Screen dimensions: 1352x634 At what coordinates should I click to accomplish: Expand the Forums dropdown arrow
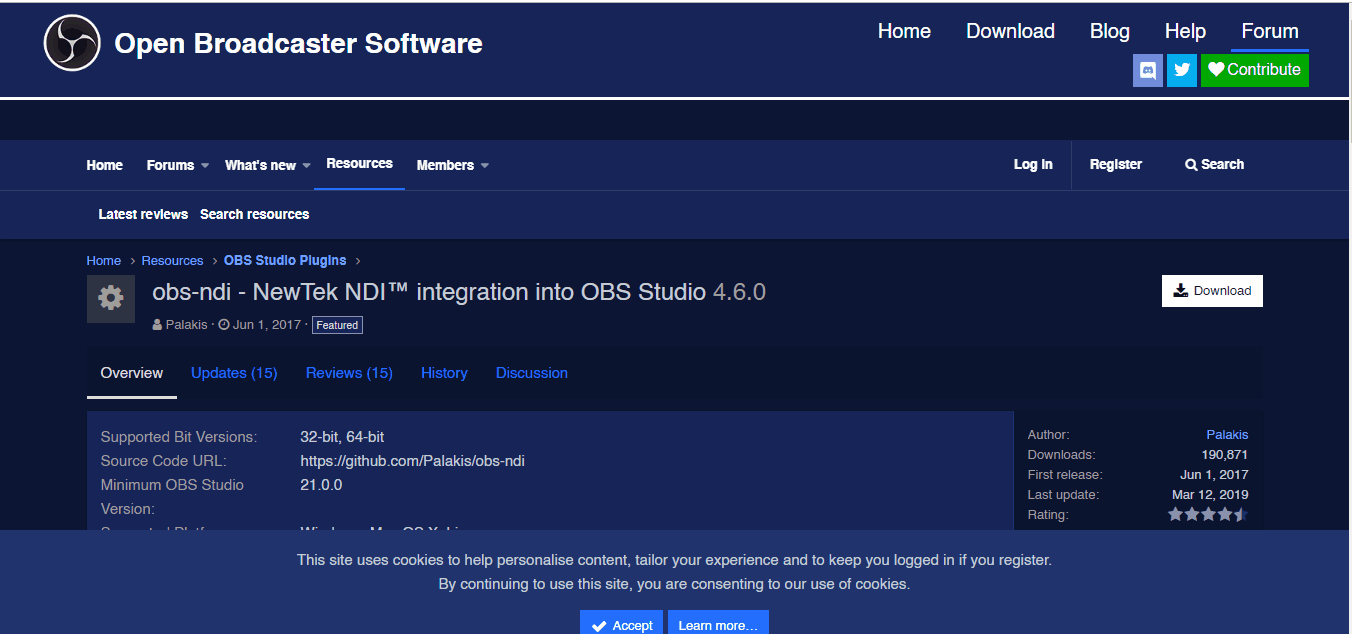[x=204, y=166]
